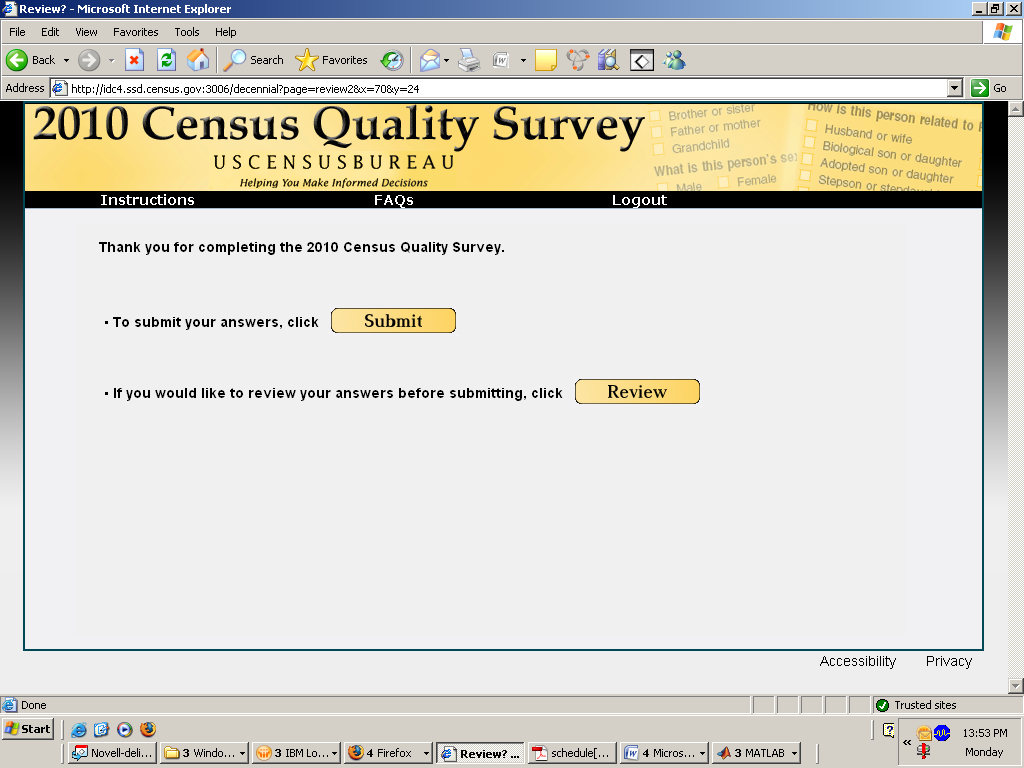Screen dimensions: 1024x768
Task: Expand the 4 Microsoft Word taskbar group
Action: pos(703,753)
